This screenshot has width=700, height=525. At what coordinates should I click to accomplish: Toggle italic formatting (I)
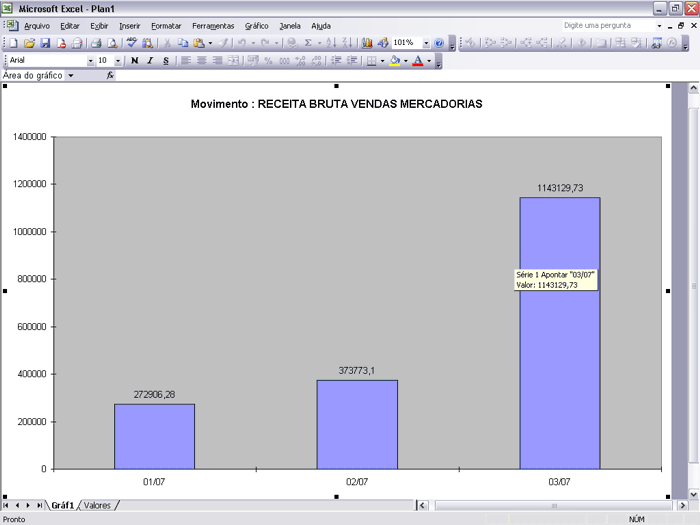150,61
